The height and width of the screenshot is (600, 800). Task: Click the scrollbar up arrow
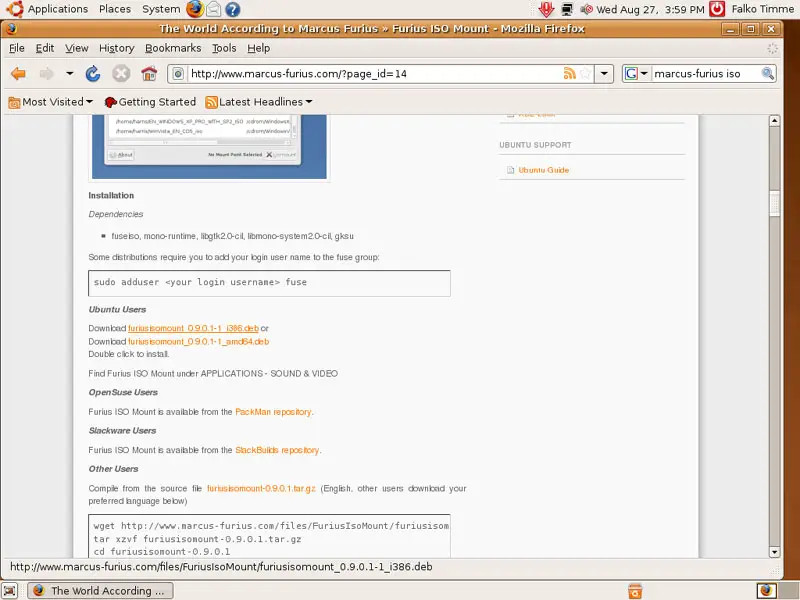click(774, 121)
